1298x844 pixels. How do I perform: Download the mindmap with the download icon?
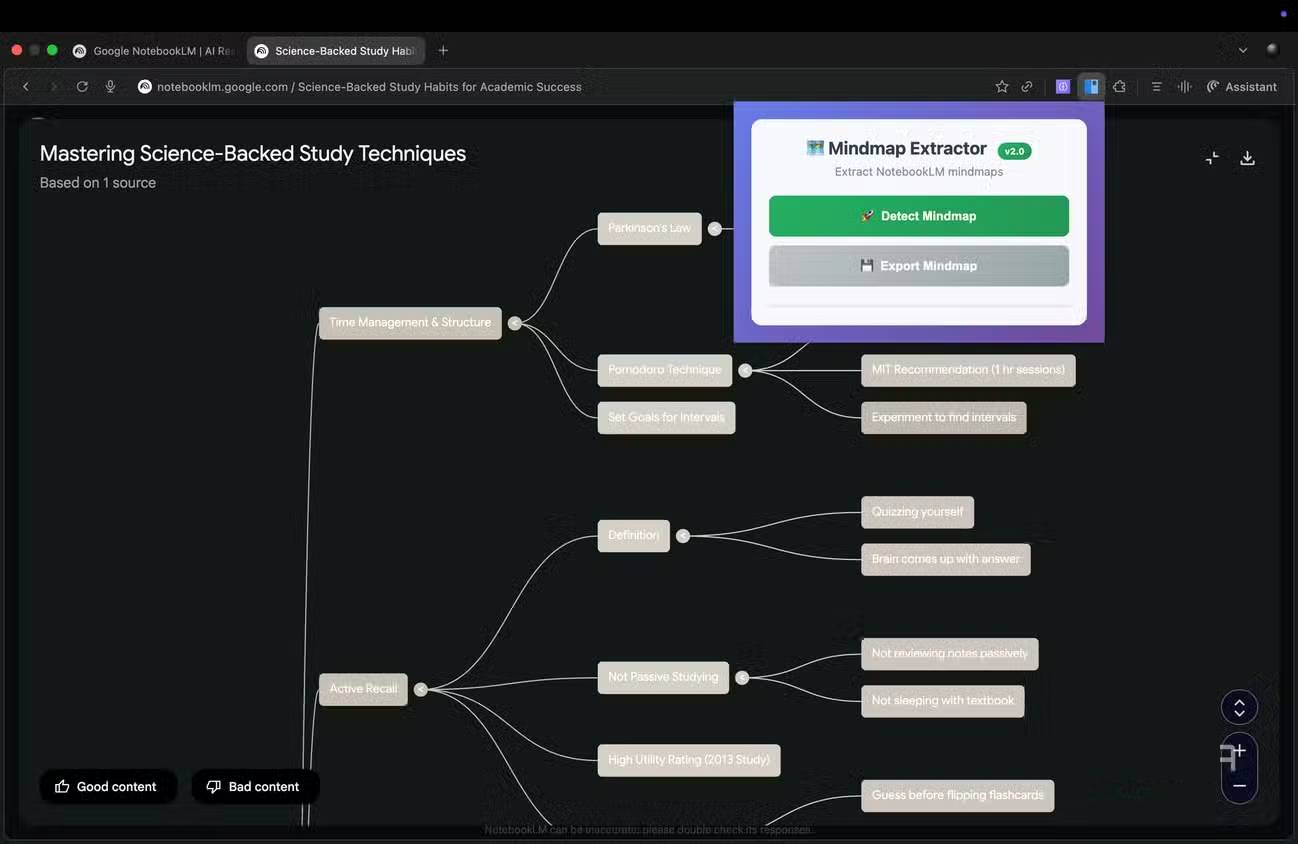coord(1247,158)
